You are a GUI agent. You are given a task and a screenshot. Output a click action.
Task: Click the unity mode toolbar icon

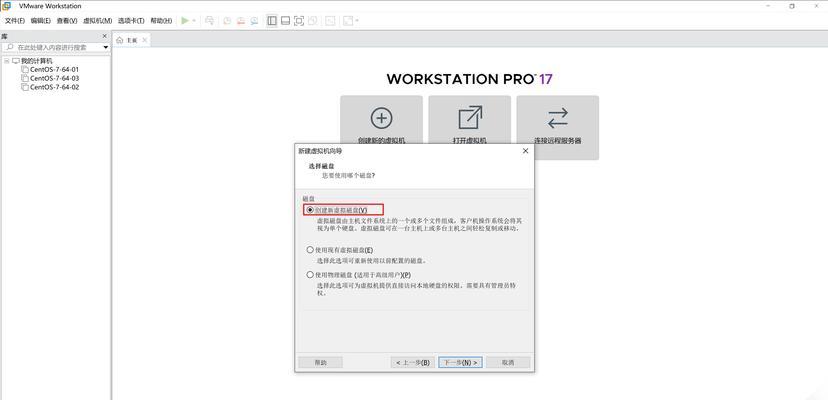pos(313,21)
